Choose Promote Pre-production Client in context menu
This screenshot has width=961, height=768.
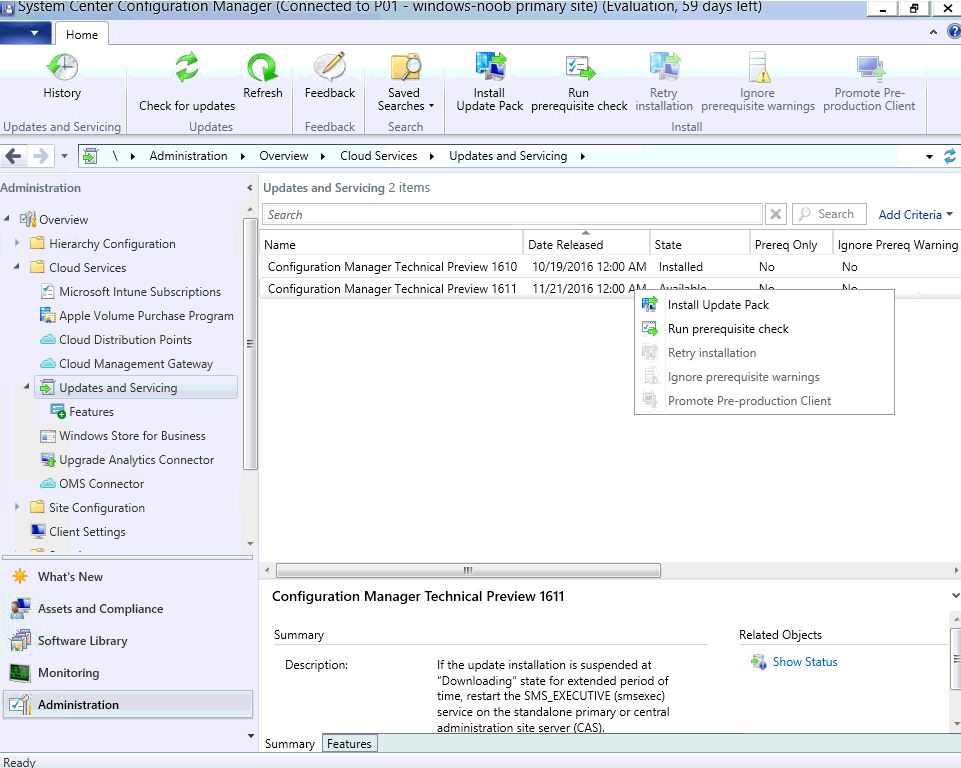764,400
